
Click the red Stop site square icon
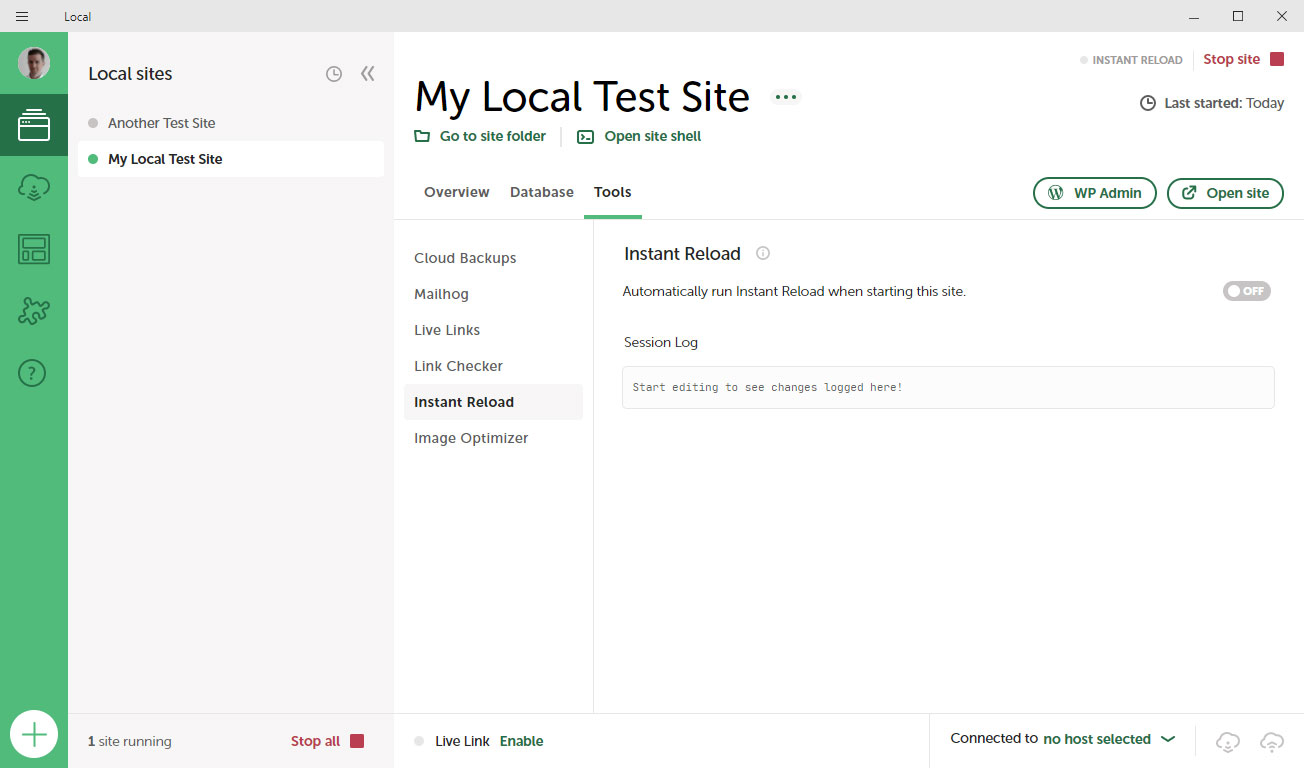[1277, 59]
